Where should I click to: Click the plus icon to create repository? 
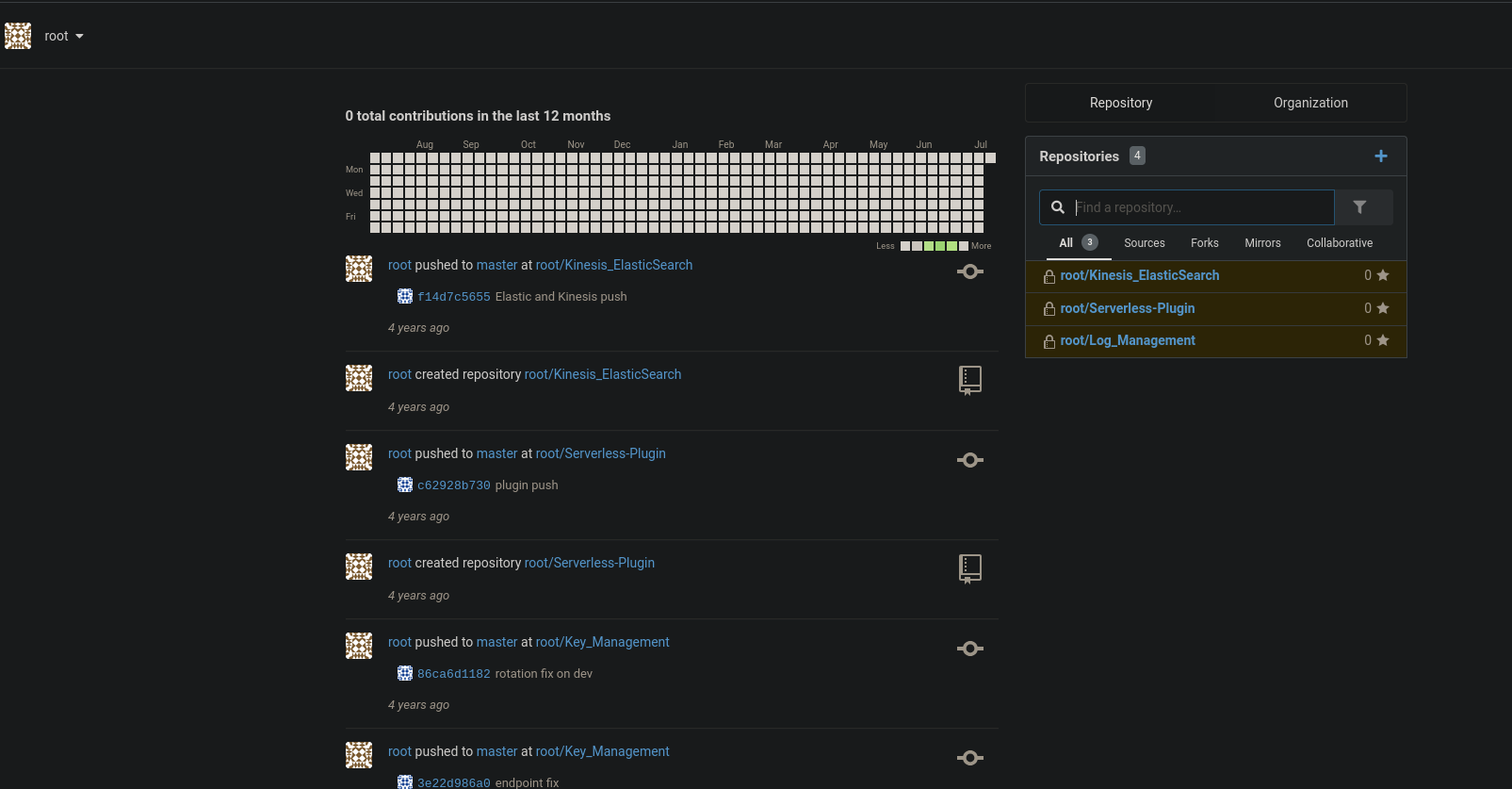click(1381, 156)
